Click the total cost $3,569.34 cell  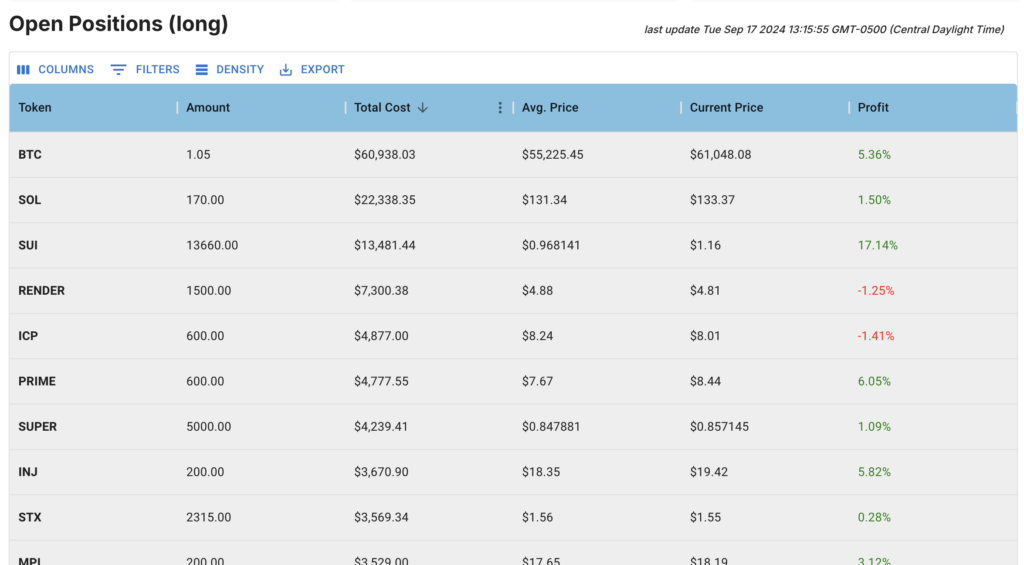[429, 517]
